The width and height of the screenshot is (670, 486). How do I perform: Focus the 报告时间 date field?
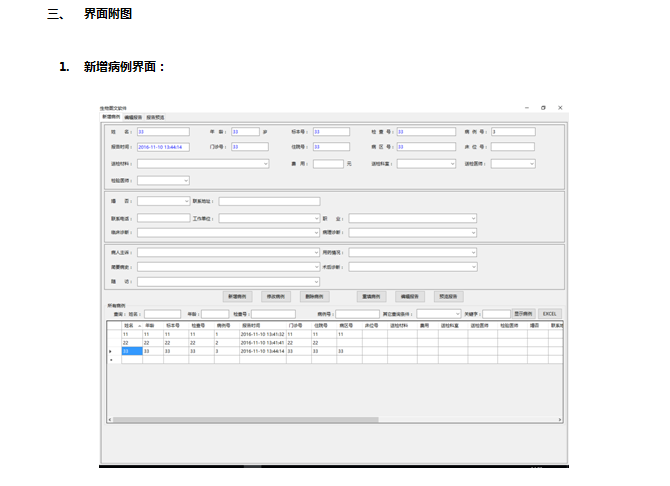[x=161, y=147]
